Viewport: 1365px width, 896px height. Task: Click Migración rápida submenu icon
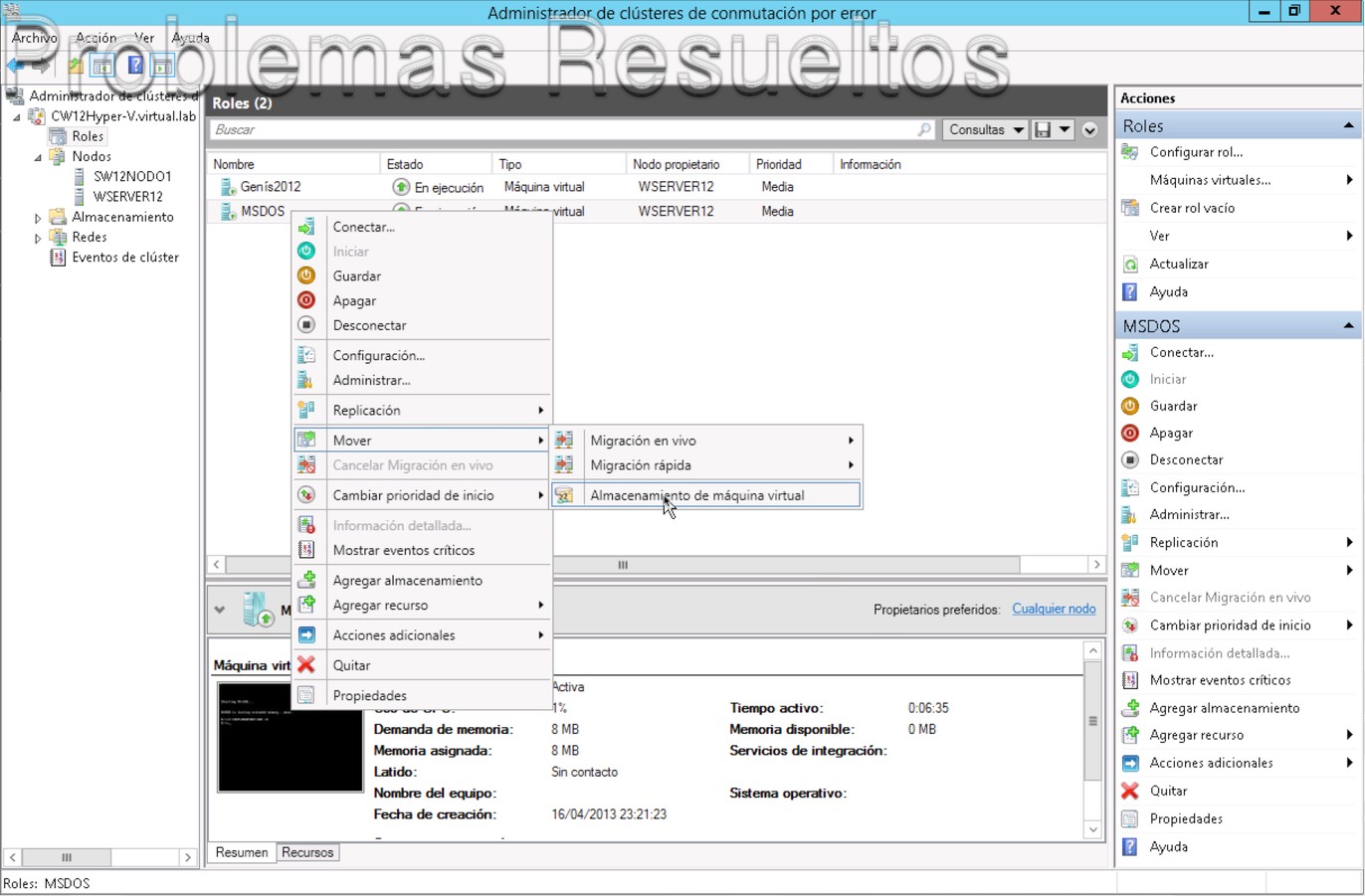(564, 464)
